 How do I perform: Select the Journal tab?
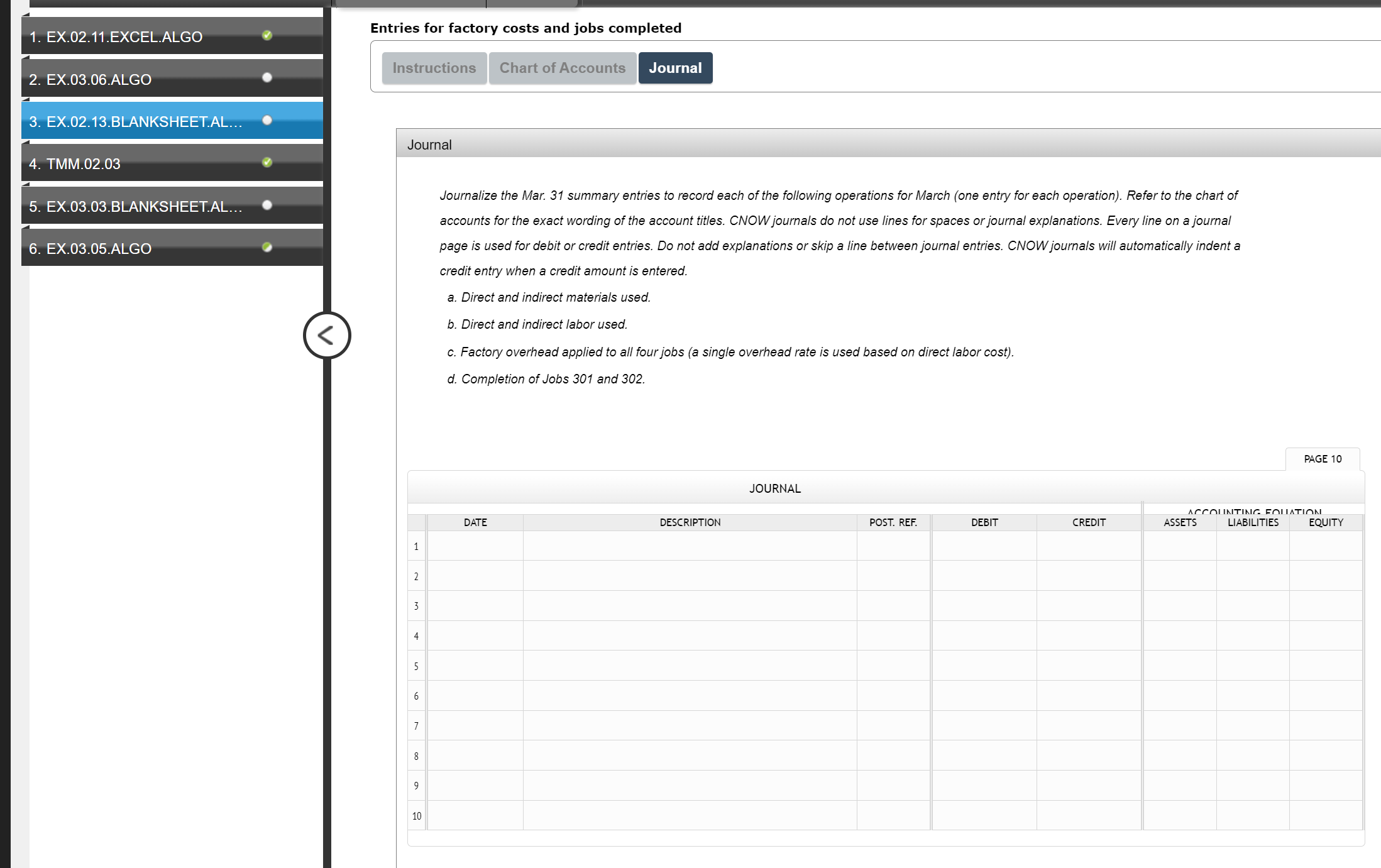675,67
